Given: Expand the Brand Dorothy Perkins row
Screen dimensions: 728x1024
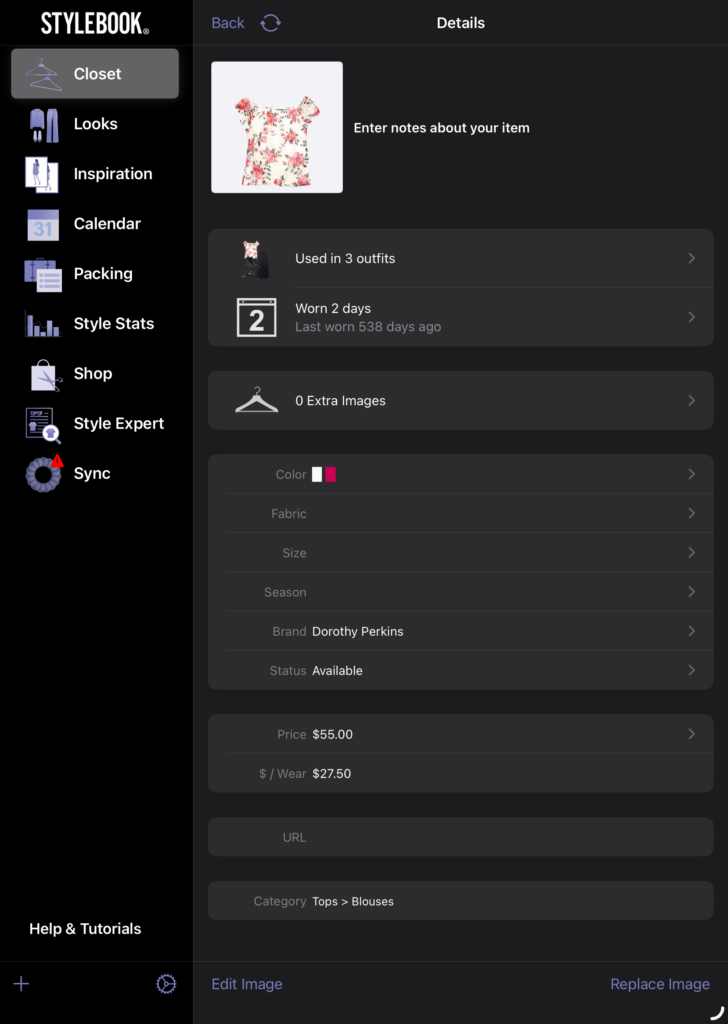Looking at the screenshot, I should coord(460,631).
